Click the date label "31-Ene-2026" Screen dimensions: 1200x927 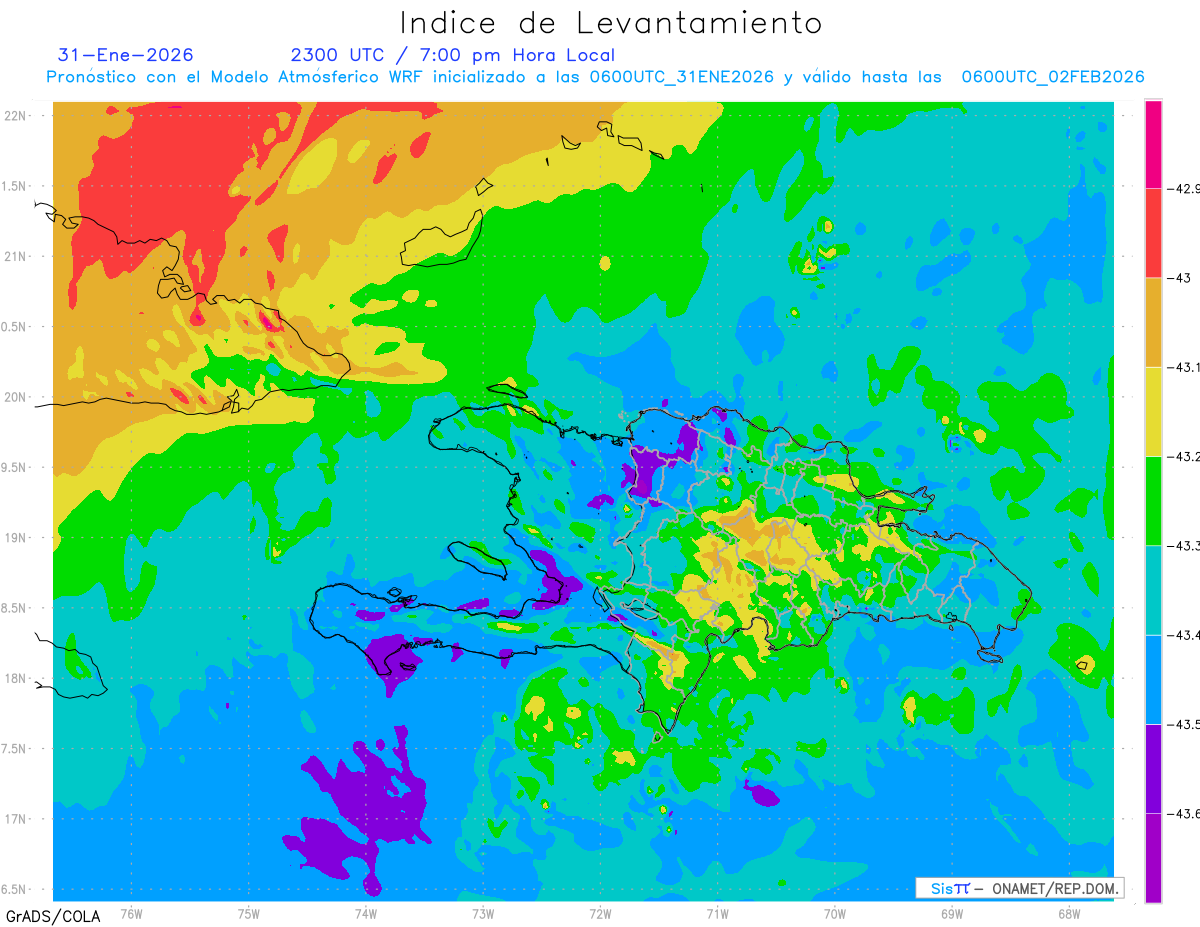[x=126, y=55]
